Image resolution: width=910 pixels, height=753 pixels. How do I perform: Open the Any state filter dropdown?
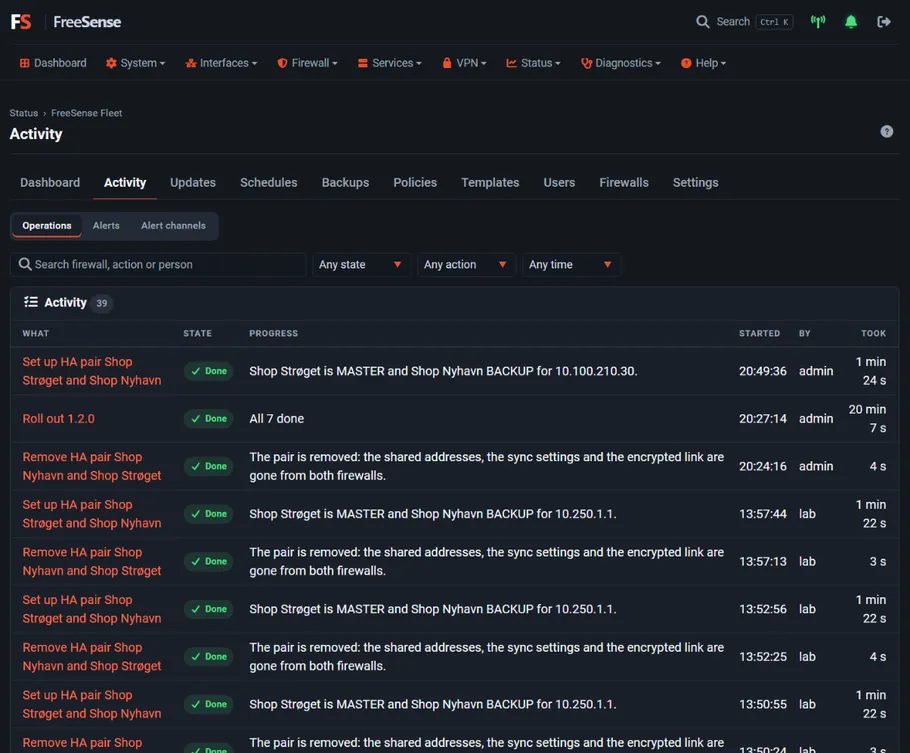click(x=361, y=265)
